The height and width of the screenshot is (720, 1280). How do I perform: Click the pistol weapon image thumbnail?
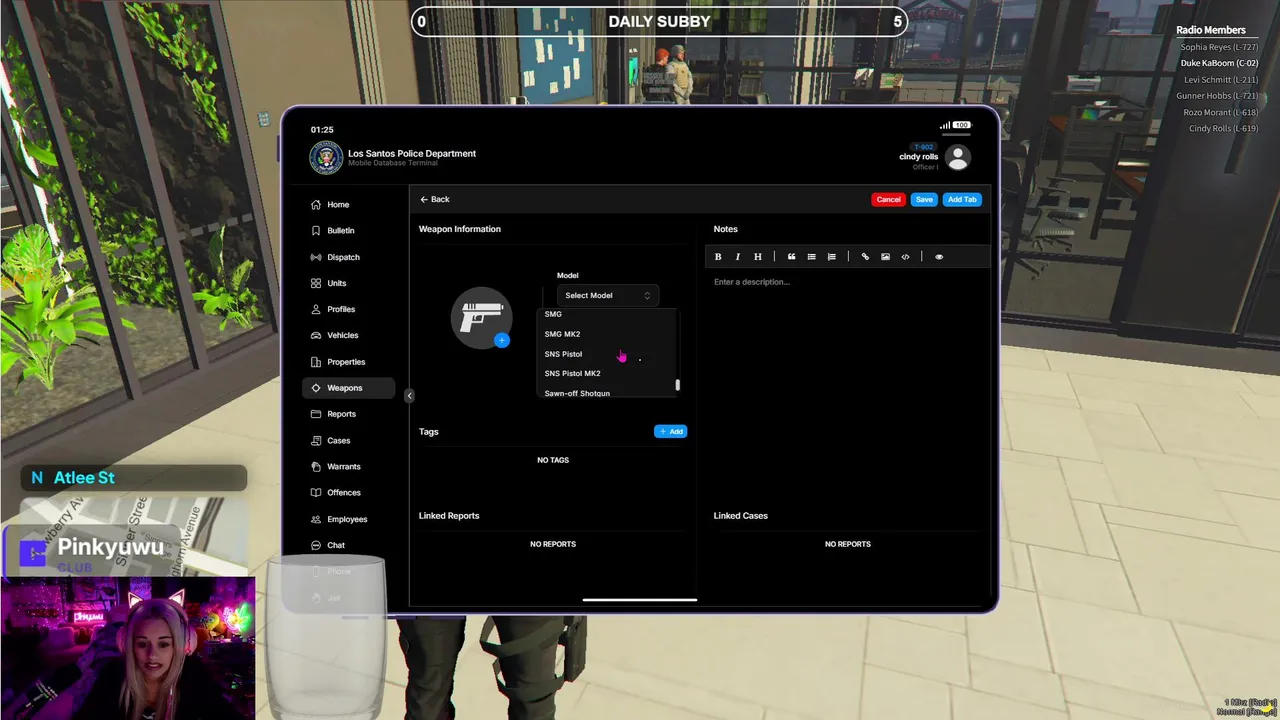[482, 318]
